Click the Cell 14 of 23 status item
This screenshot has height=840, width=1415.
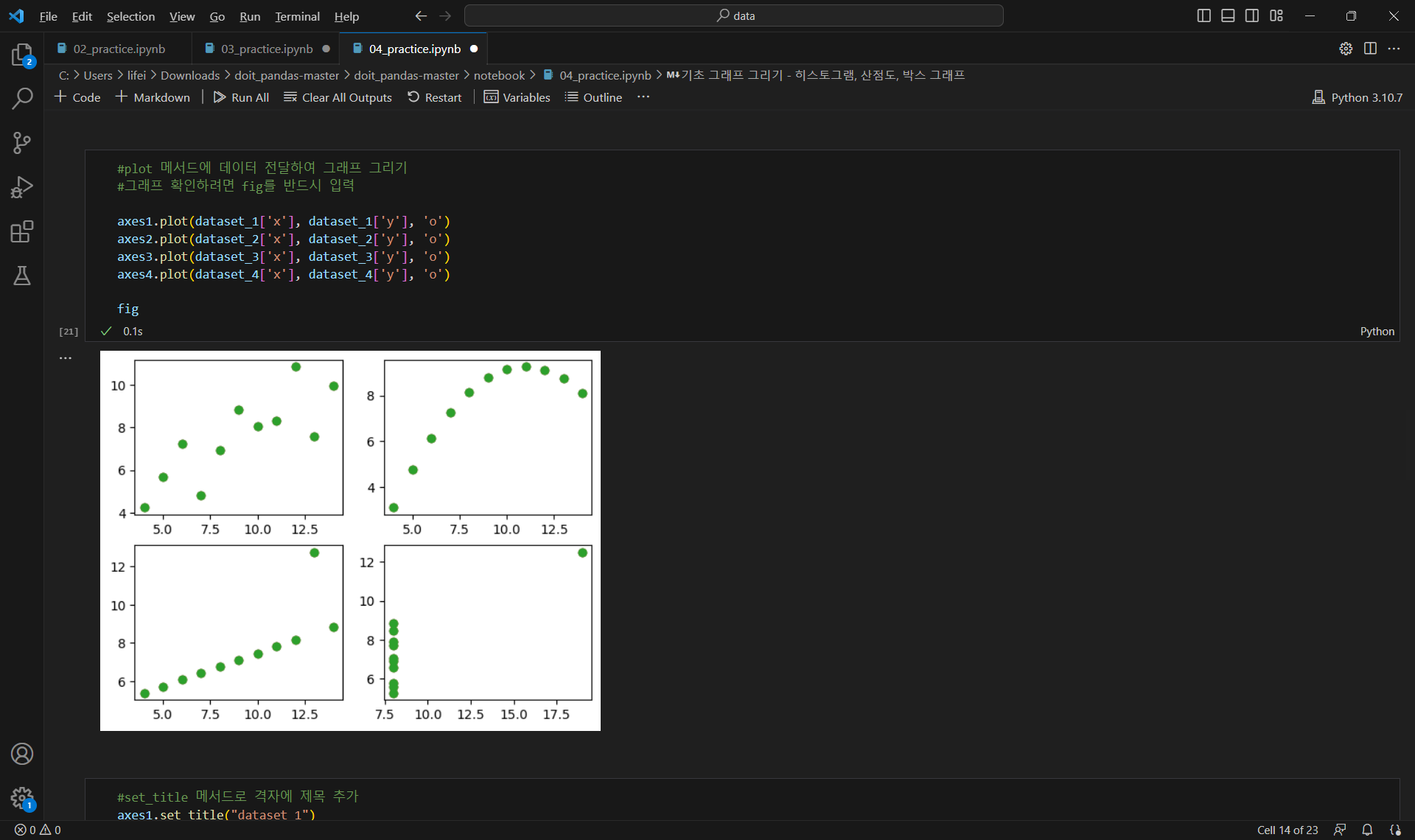coord(1287,830)
